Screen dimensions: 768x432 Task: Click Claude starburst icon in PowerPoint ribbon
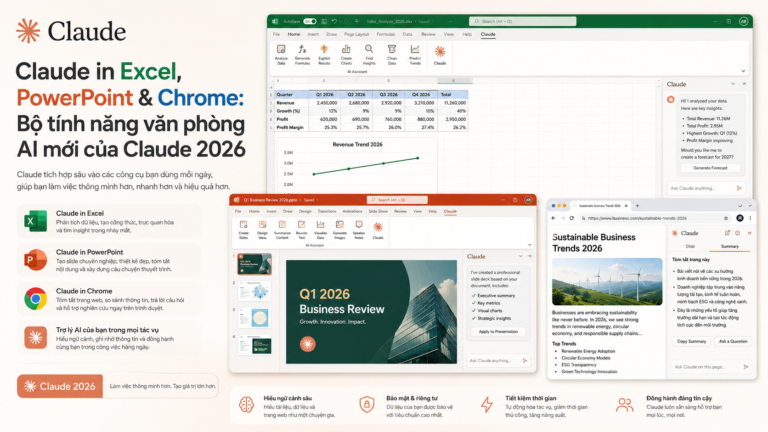tap(378, 227)
